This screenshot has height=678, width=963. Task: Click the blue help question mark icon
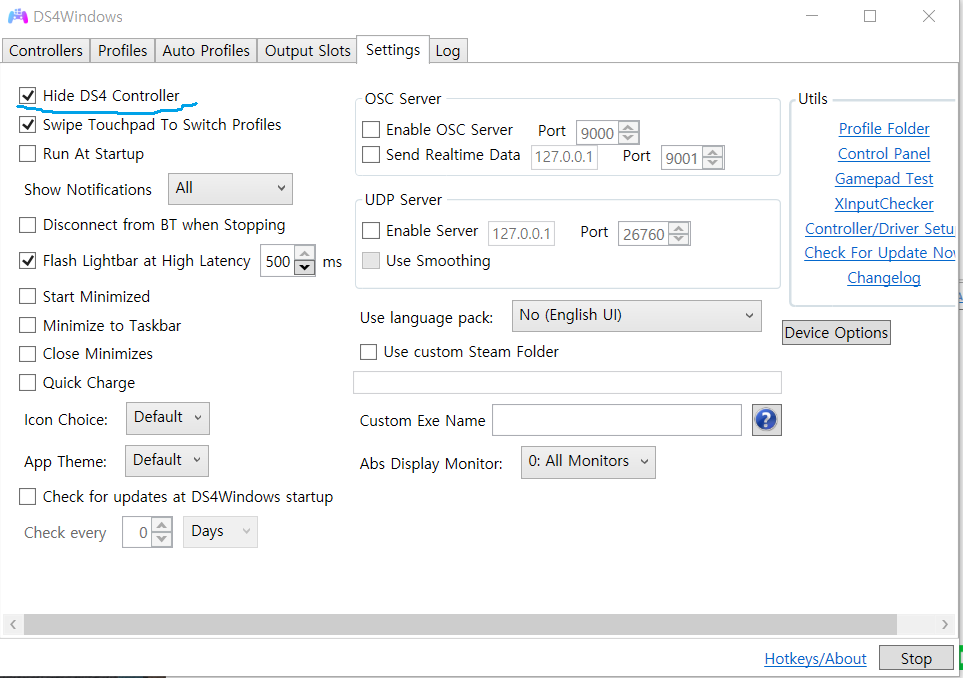[766, 420]
